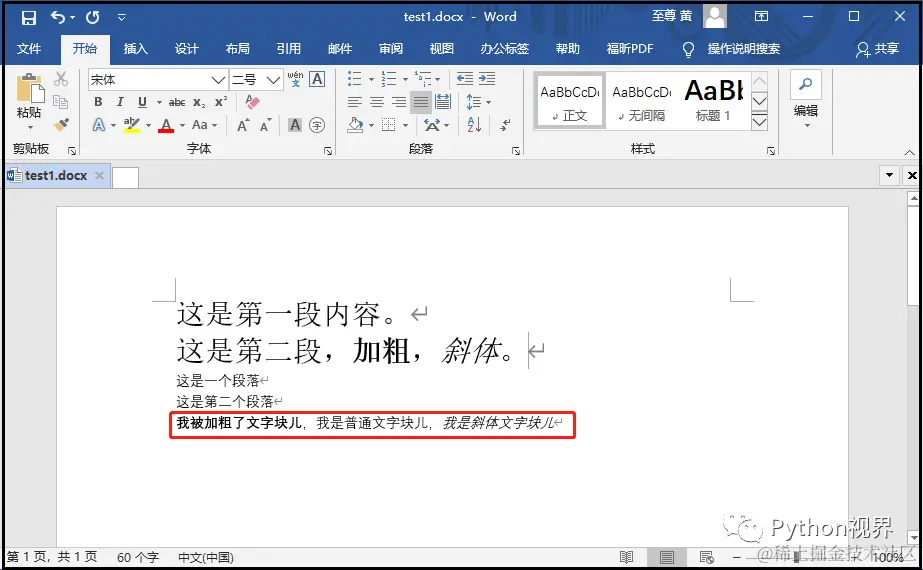This screenshot has height=570, width=923.
Task: Apply the yellow text highlight color
Action: pyautogui.click(x=132, y=125)
